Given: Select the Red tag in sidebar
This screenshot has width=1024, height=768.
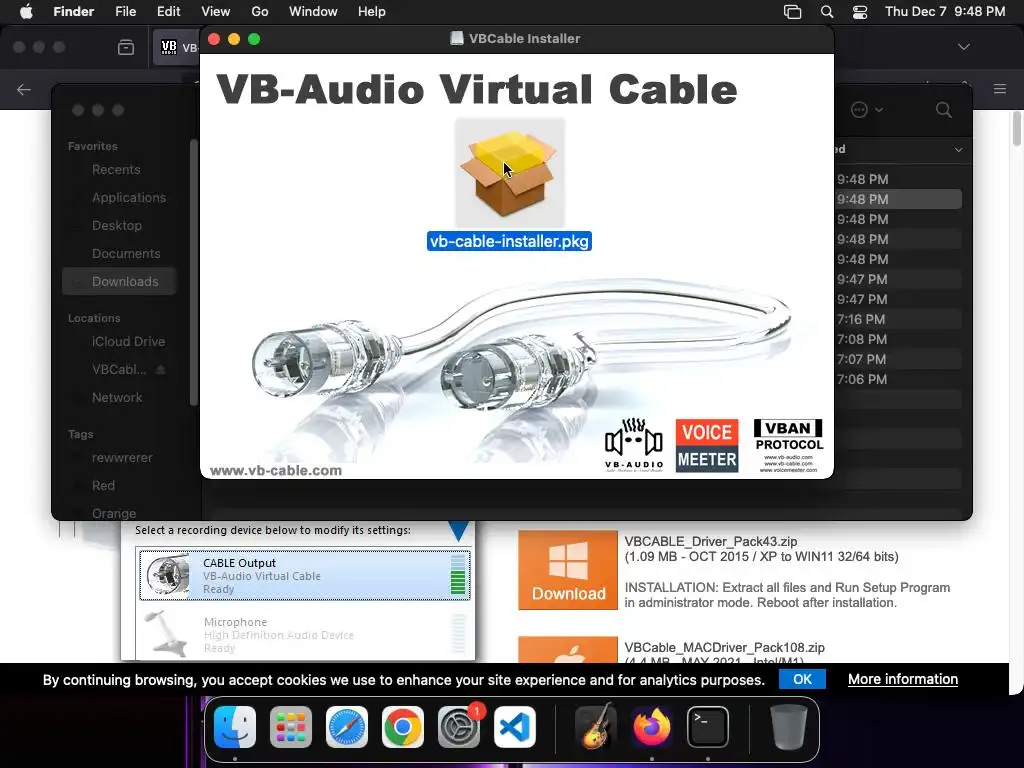Looking at the screenshot, I should coord(103,486).
